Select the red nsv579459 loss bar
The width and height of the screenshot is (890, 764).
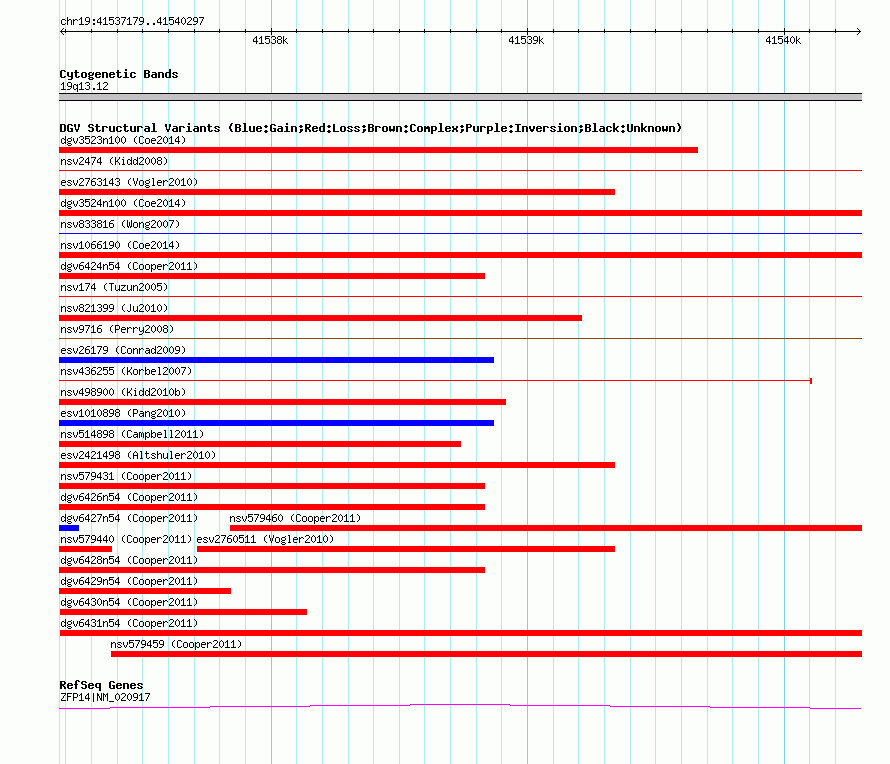point(486,654)
